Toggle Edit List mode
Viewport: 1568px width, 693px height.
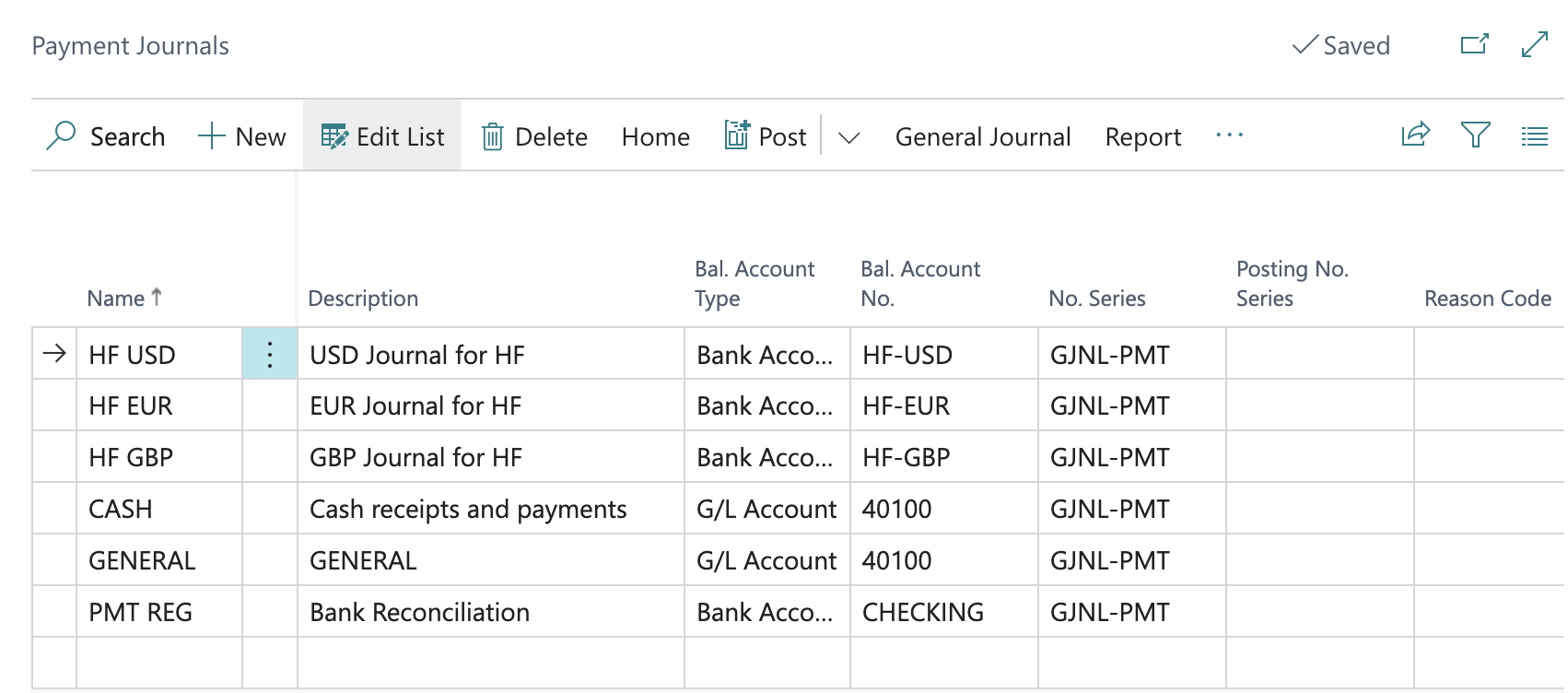[382, 136]
